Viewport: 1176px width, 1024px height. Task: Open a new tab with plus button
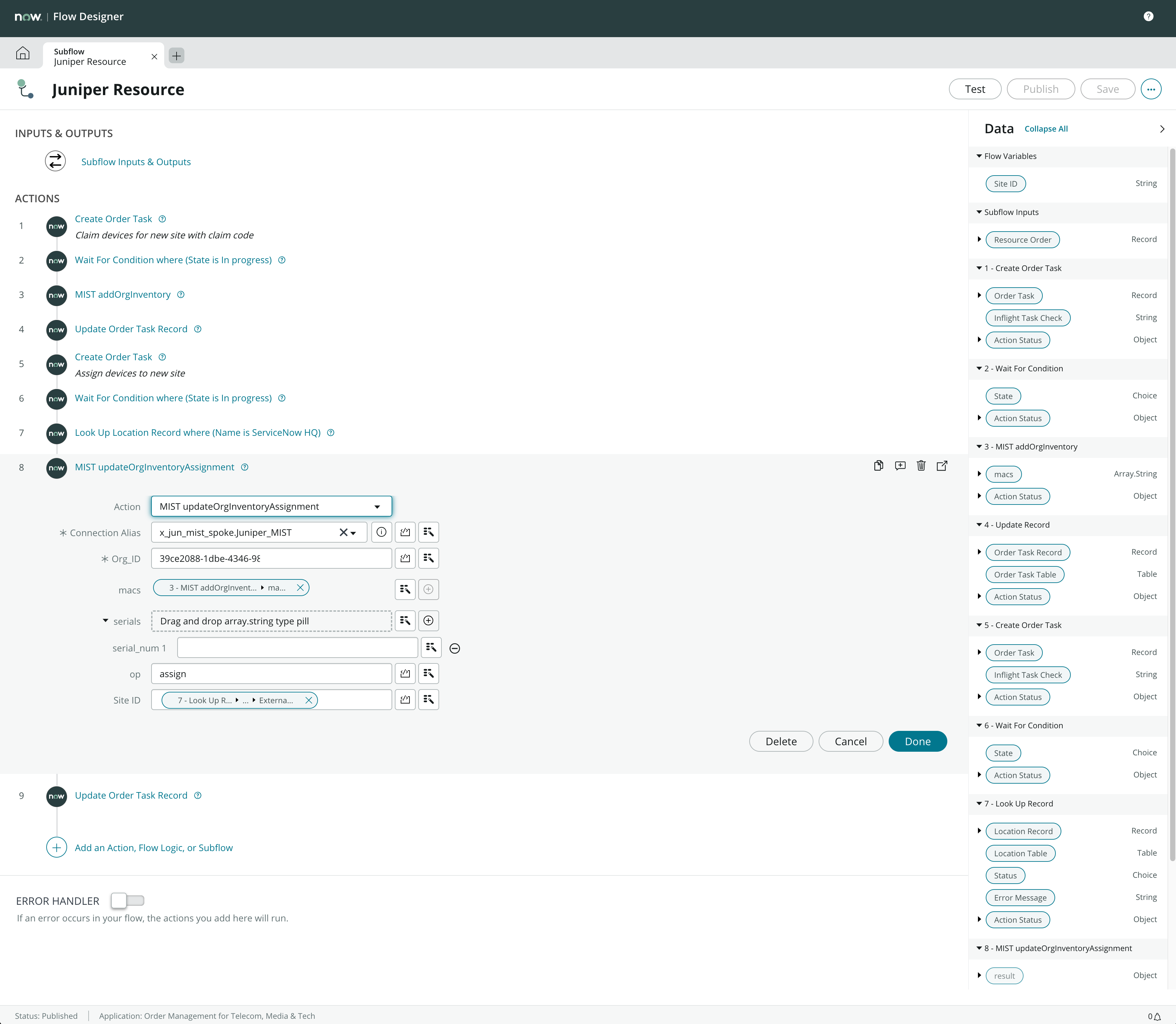click(177, 55)
